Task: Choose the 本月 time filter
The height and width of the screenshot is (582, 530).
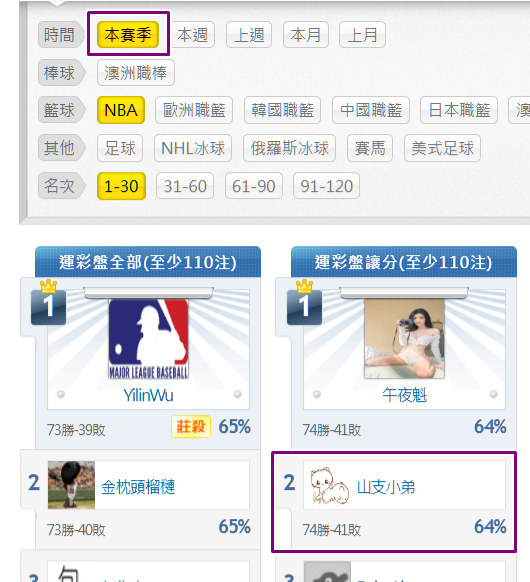Action: [306, 35]
